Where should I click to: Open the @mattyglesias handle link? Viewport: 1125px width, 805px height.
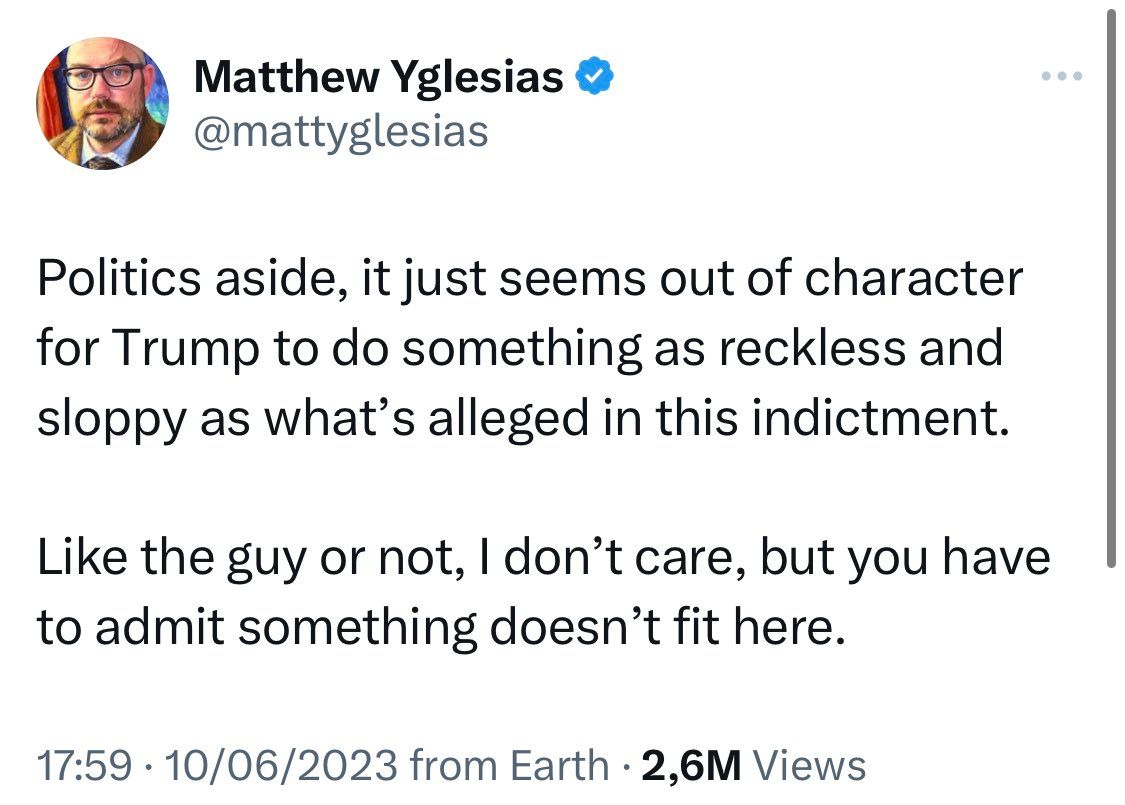click(342, 132)
